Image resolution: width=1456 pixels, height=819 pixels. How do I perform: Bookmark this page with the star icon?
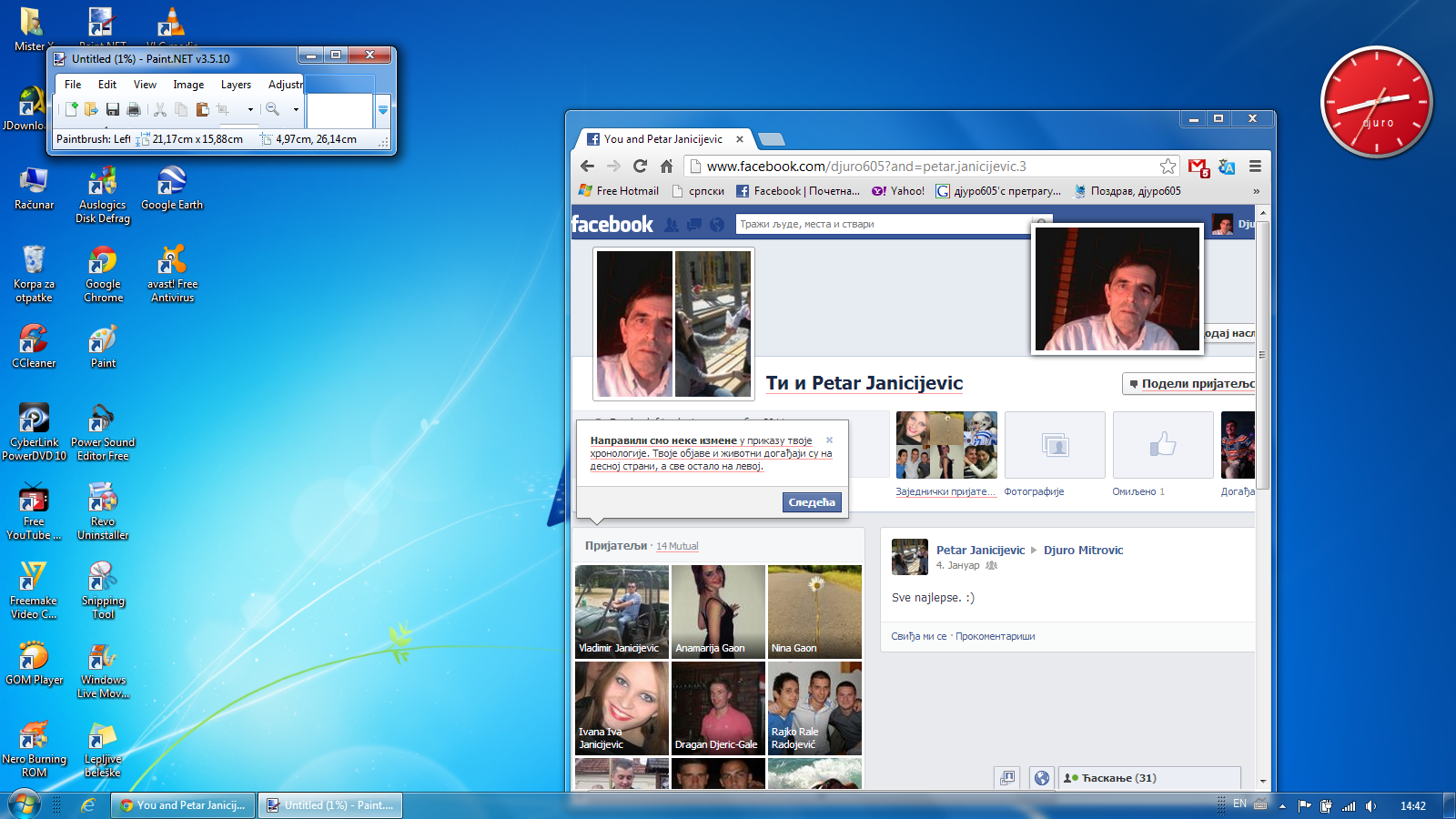(x=1168, y=167)
